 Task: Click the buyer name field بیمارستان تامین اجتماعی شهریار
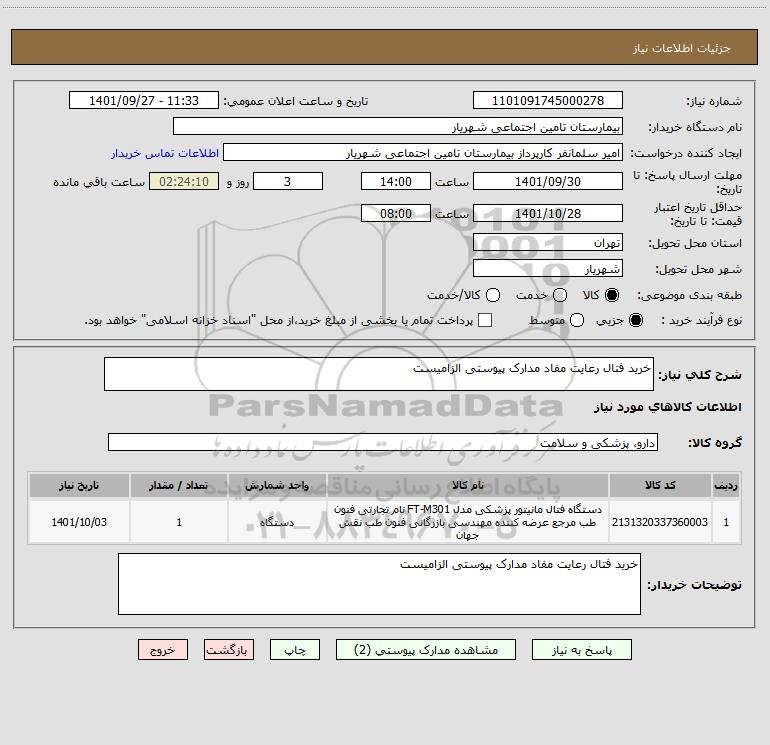pos(398,127)
